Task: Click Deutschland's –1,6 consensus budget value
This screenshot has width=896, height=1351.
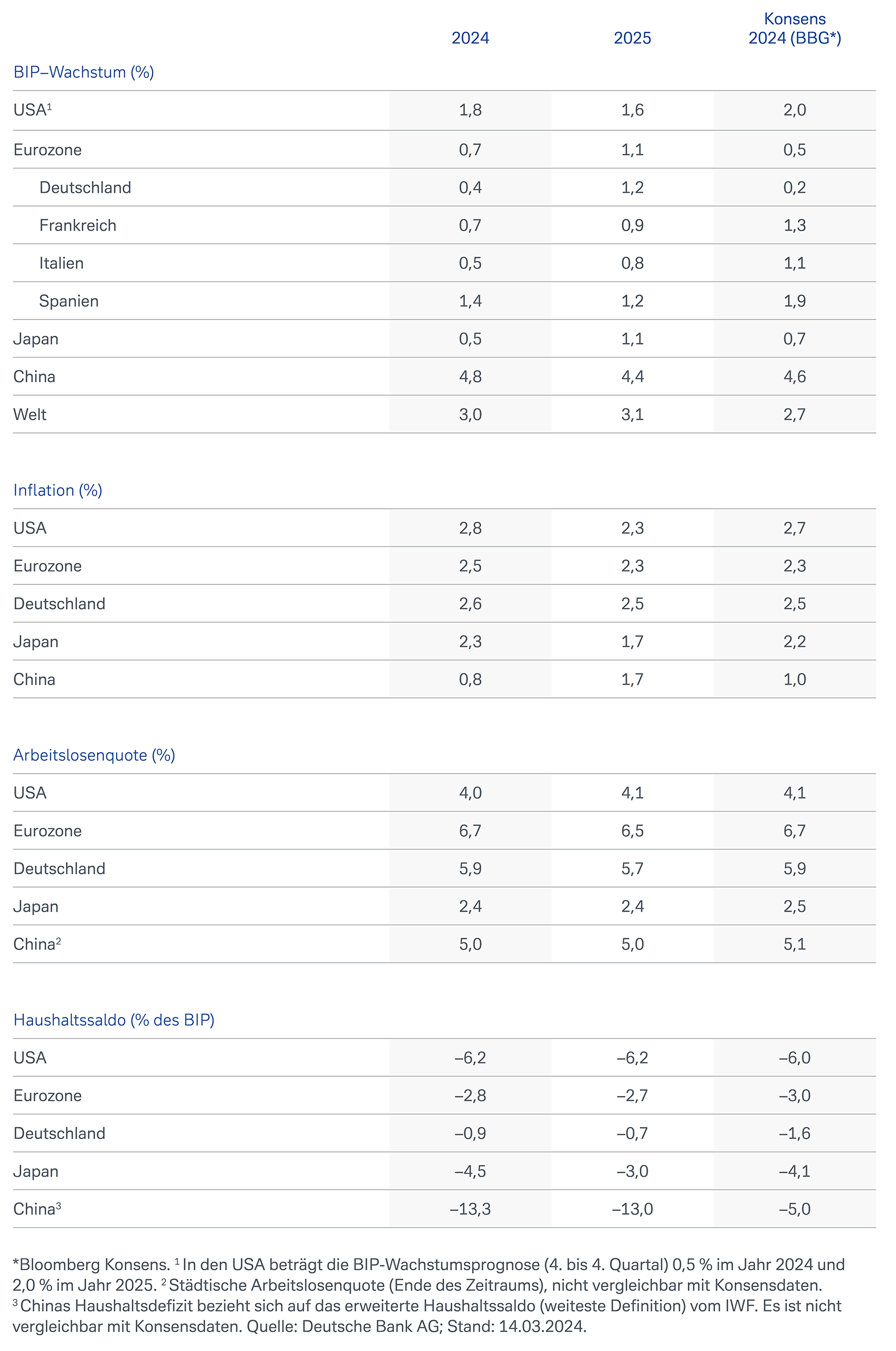Action: click(794, 1133)
